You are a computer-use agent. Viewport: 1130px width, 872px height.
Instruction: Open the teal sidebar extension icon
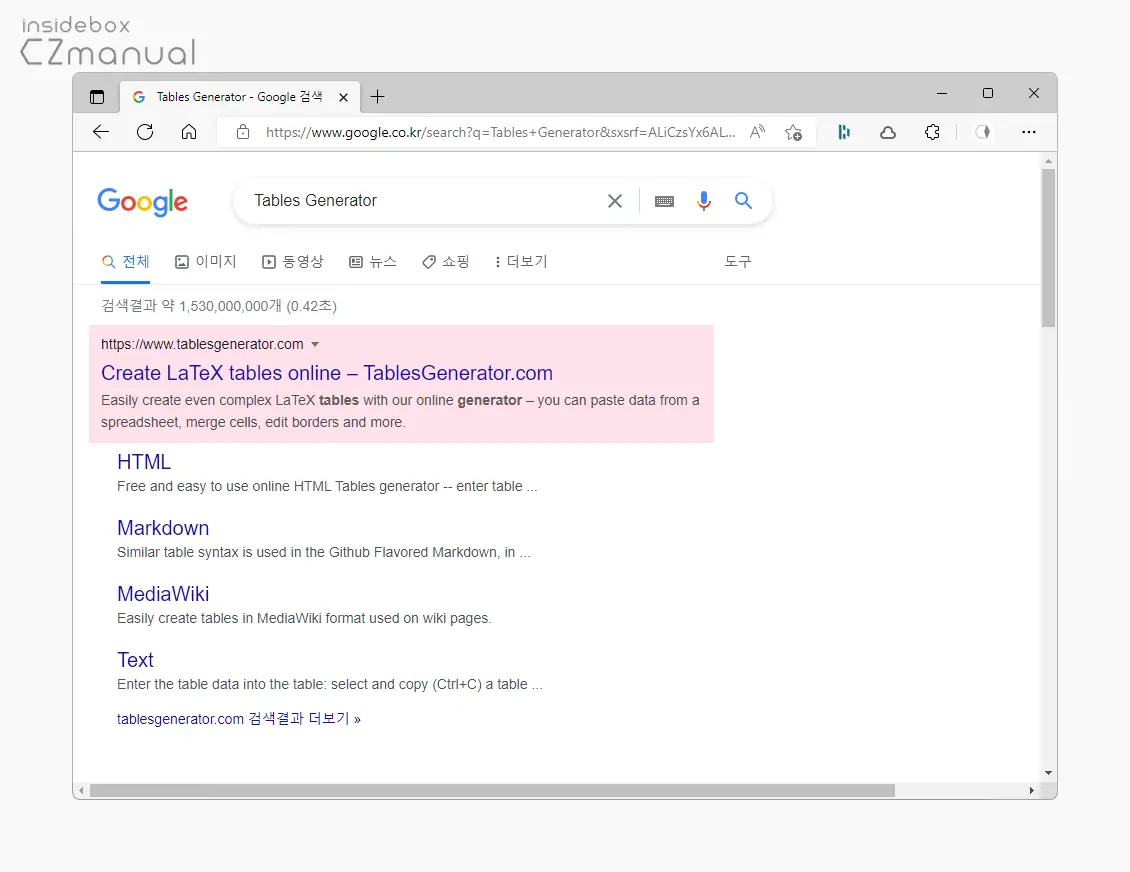pos(844,132)
